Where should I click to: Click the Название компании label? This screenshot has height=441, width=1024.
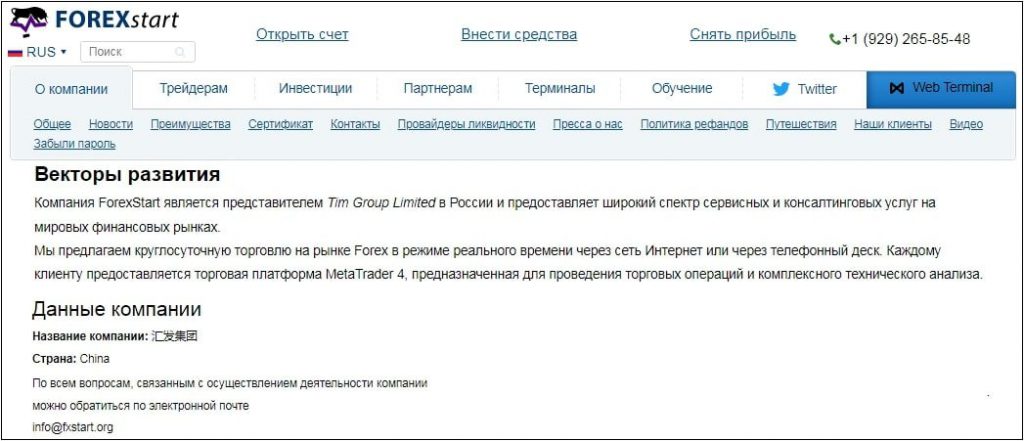(90, 337)
